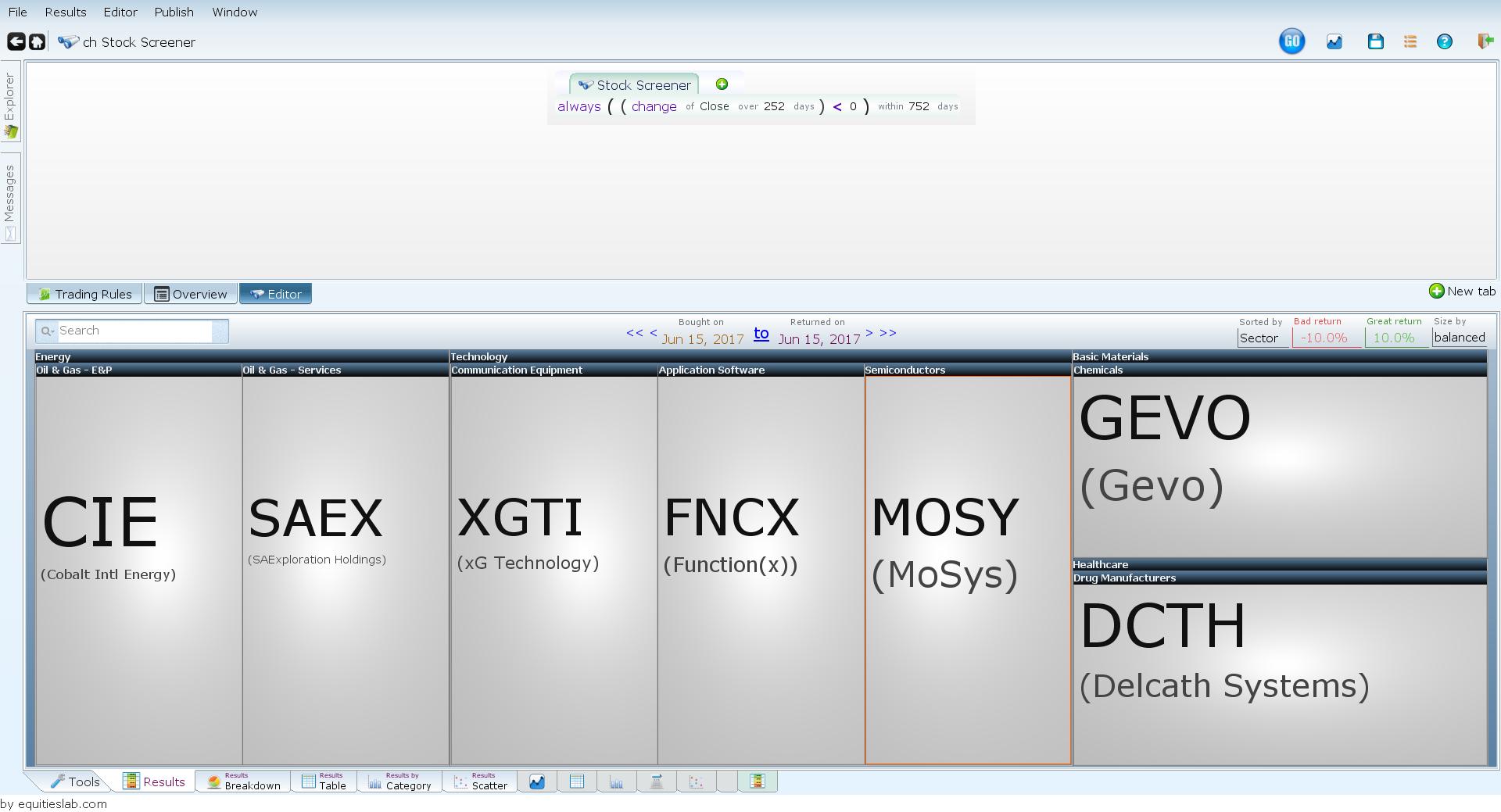
Task: Select the Stock Screener tab
Action: [x=634, y=84]
